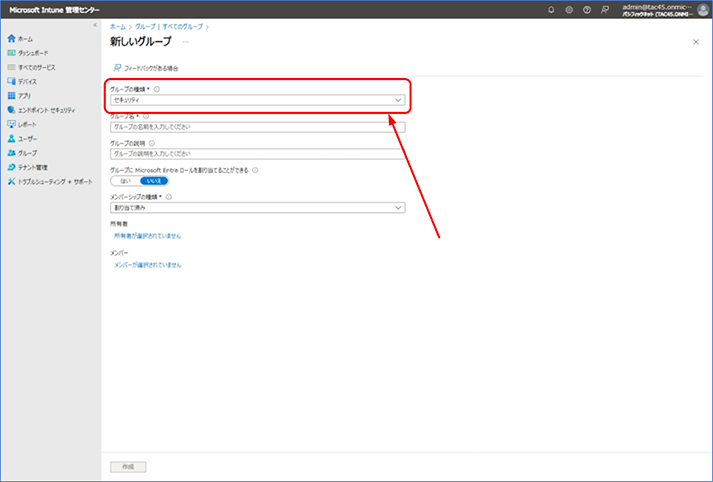Click info icon beside グループの説明

coord(152,143)
